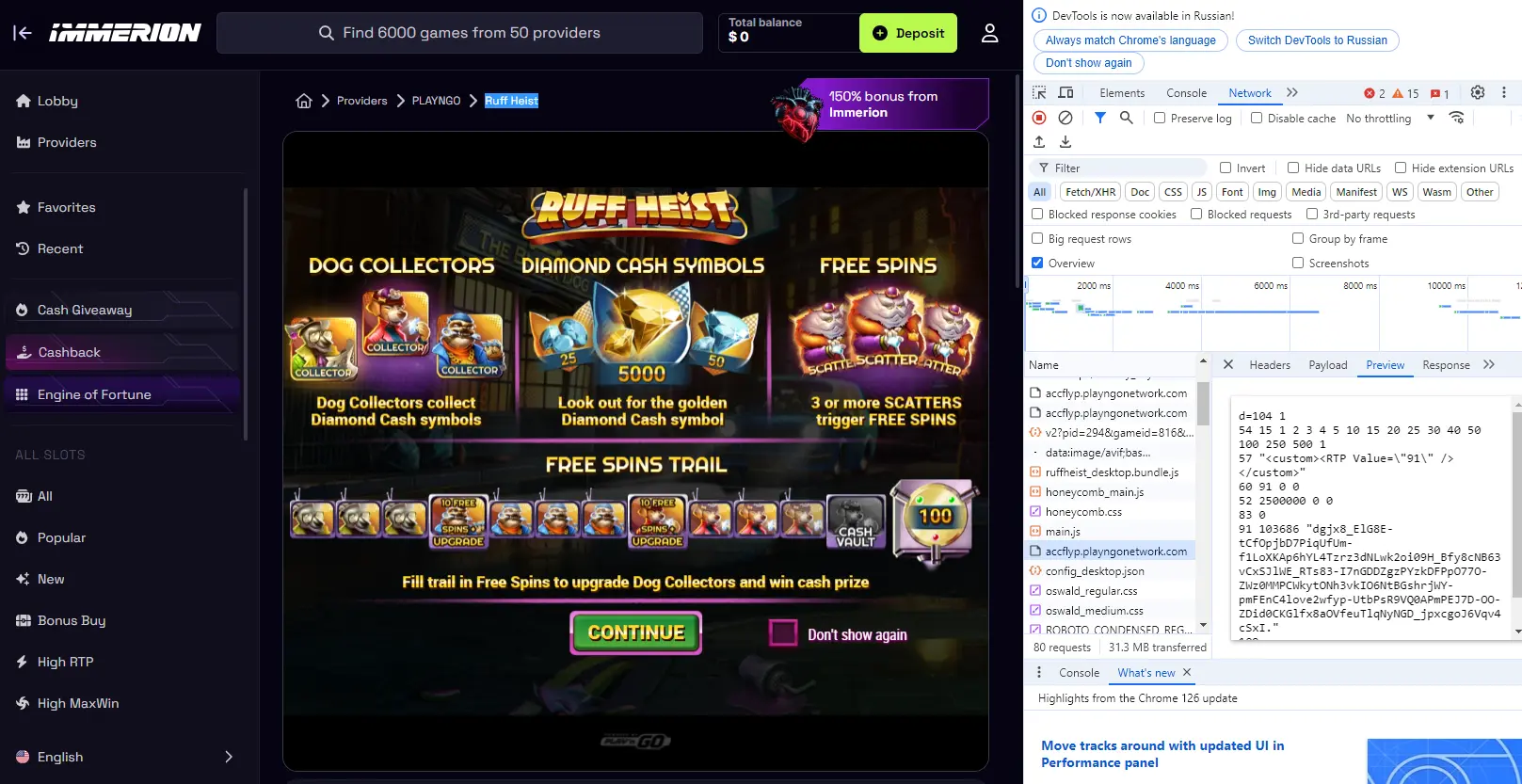Collapse the sidebar with arrow icon
1522x784 pixels.
[23, 33]
